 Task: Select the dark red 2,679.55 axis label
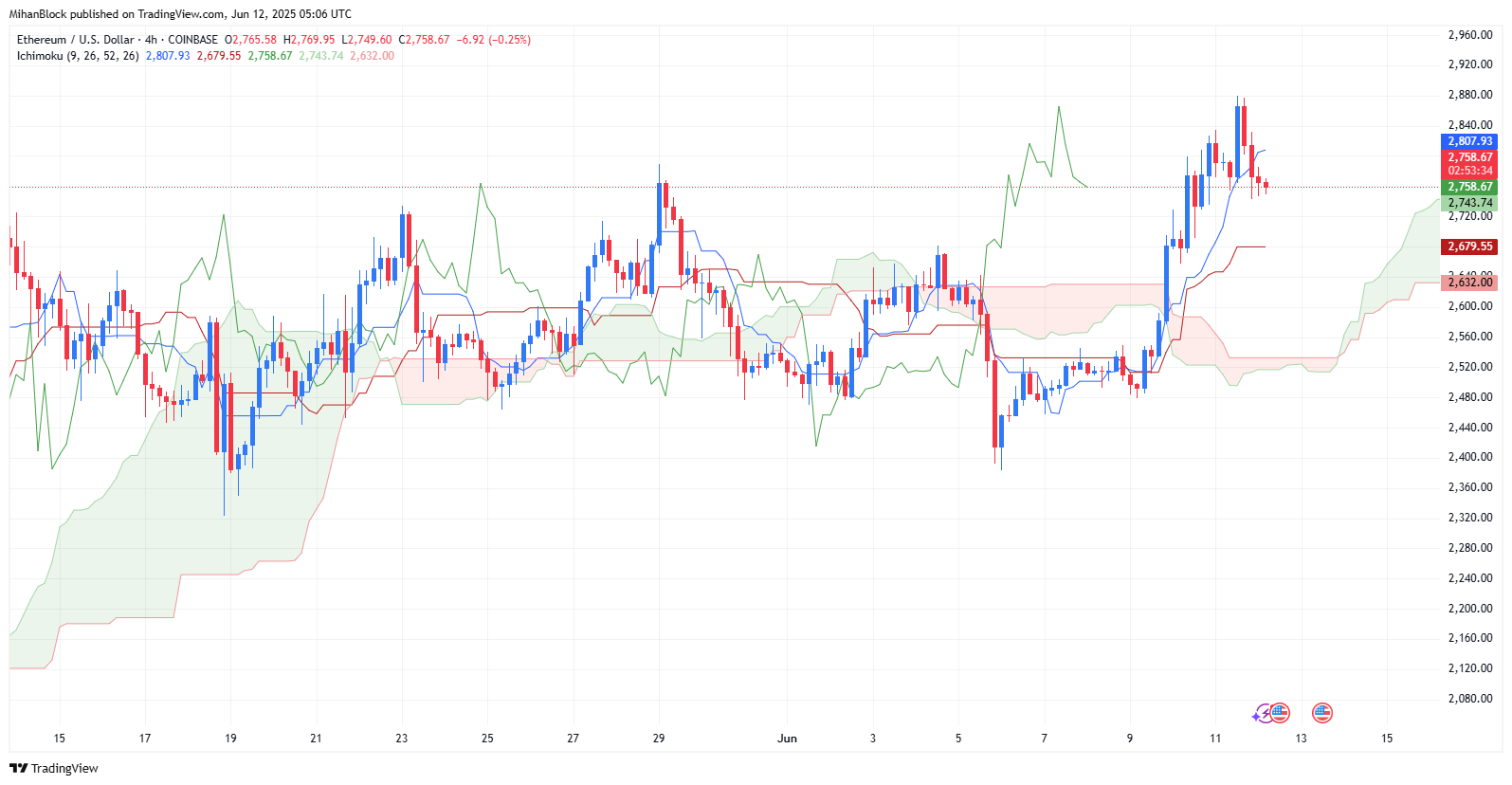[1468, 246]
